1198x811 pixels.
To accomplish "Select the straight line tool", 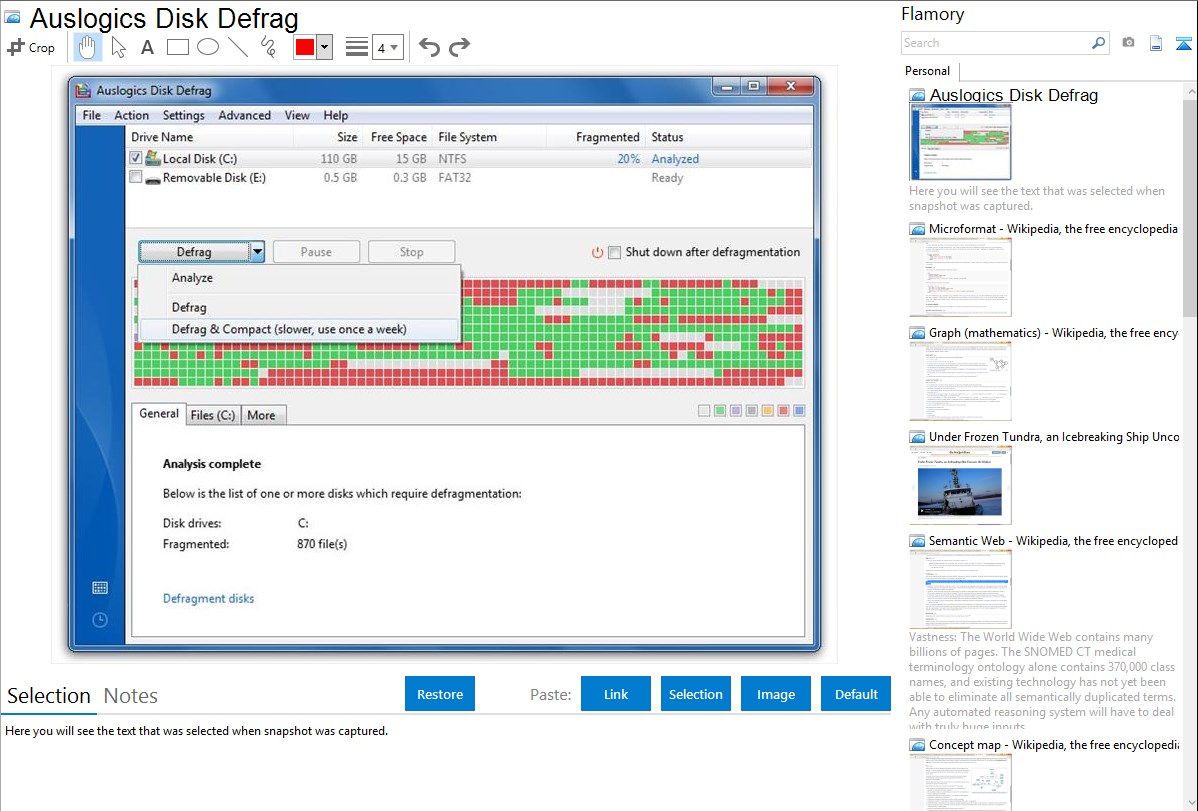I will click(238, 47).
